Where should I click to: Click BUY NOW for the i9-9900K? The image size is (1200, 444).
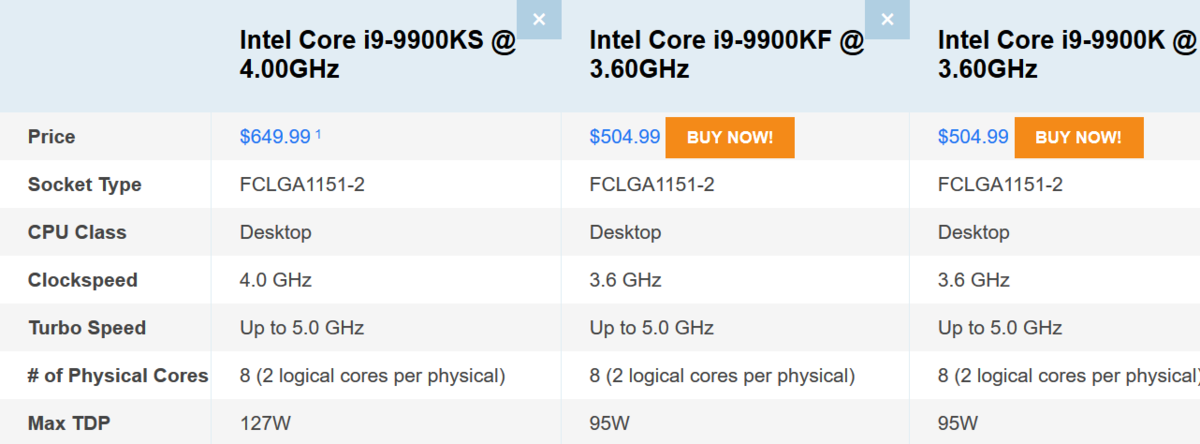pyautogui.click(x=1079, y=138)
